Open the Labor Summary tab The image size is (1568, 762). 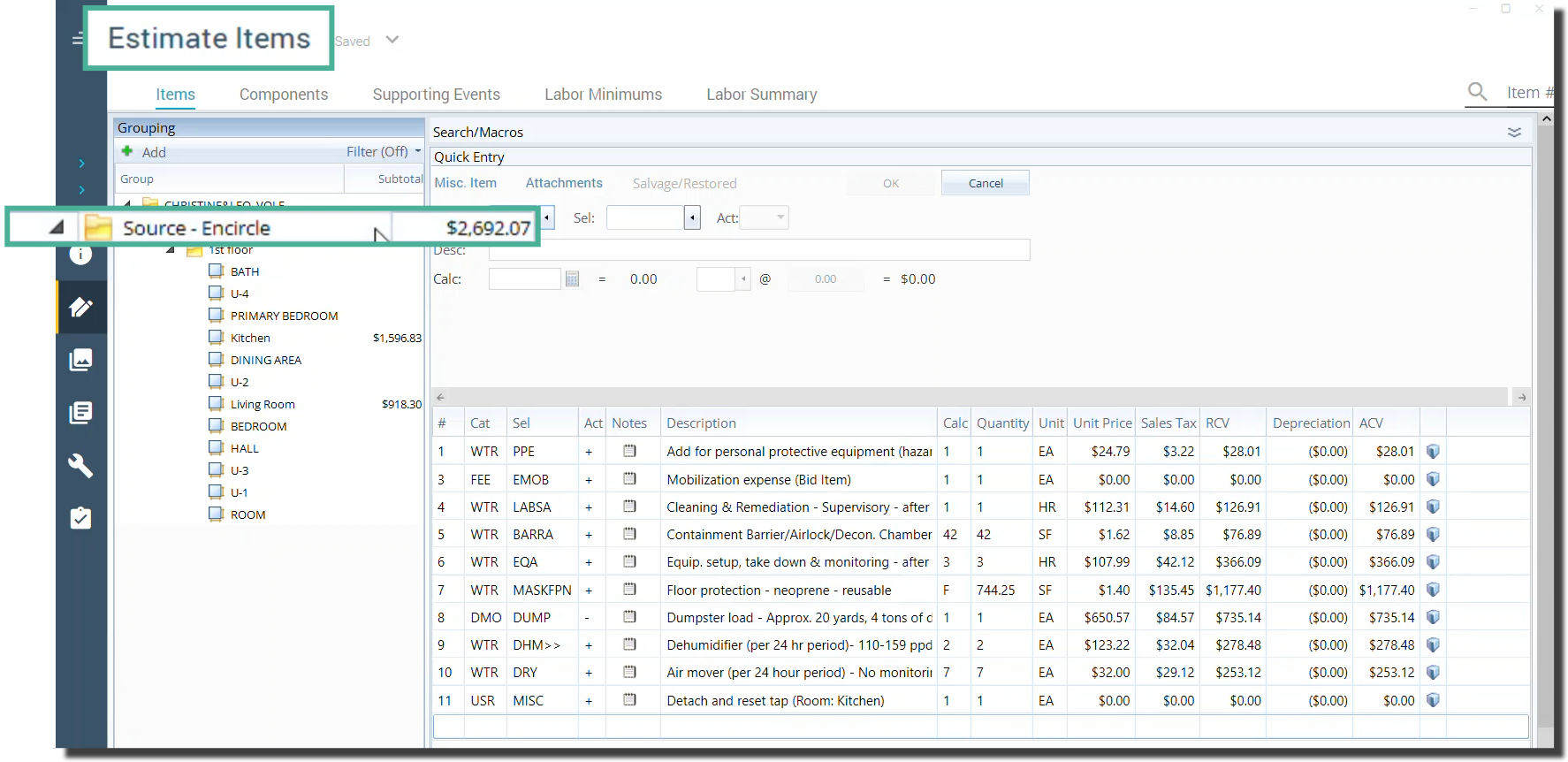pyautogui.click(x=762, y=94)
